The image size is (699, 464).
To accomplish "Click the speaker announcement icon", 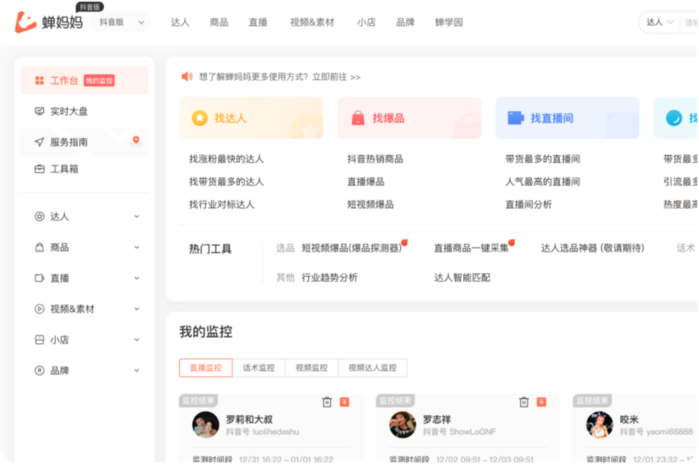I will [x=186, y=76].
